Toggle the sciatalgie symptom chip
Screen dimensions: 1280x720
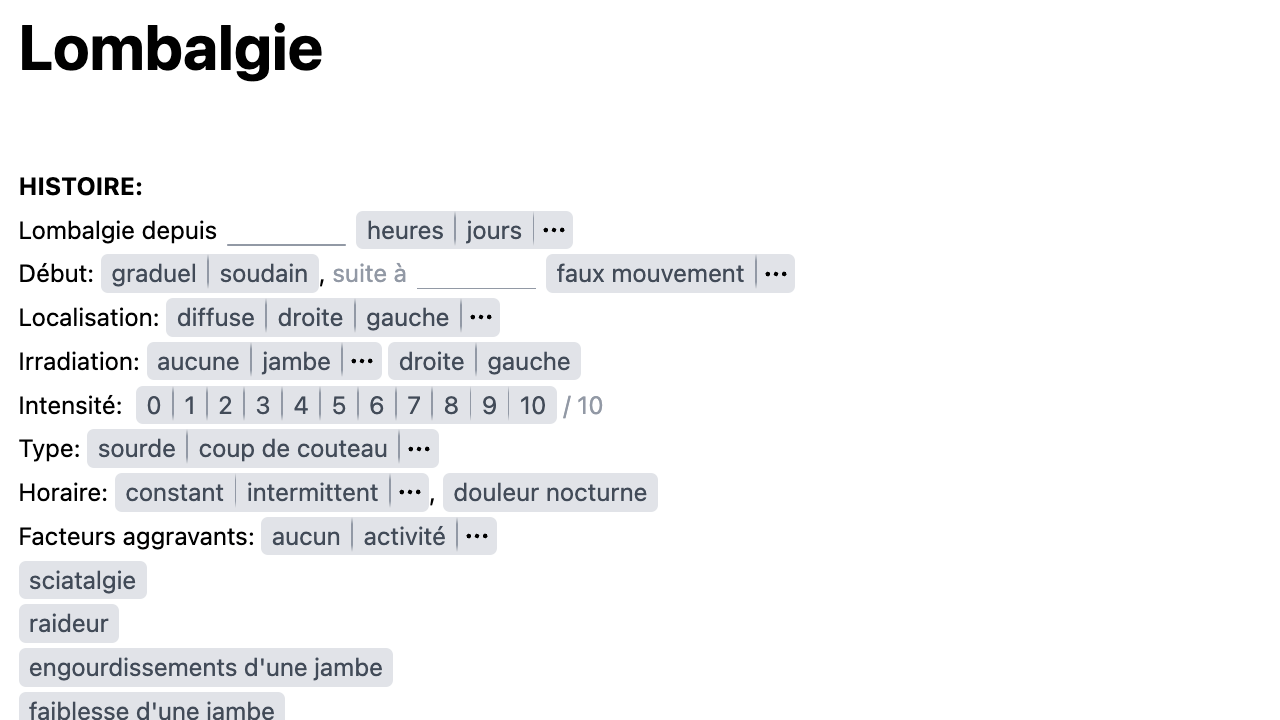coord(82,580)
